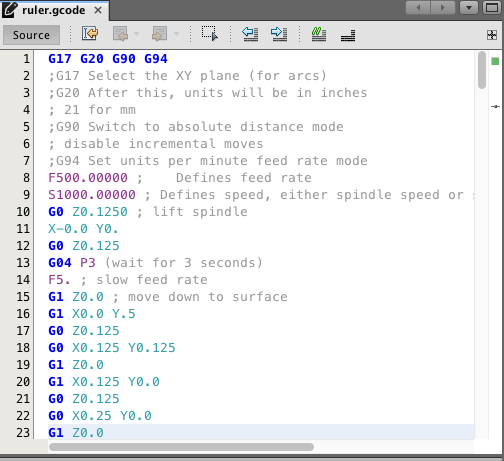Viewport: 504px width, 461px height.
Task: Click the maximize editor window button
Action: (492, 7)
